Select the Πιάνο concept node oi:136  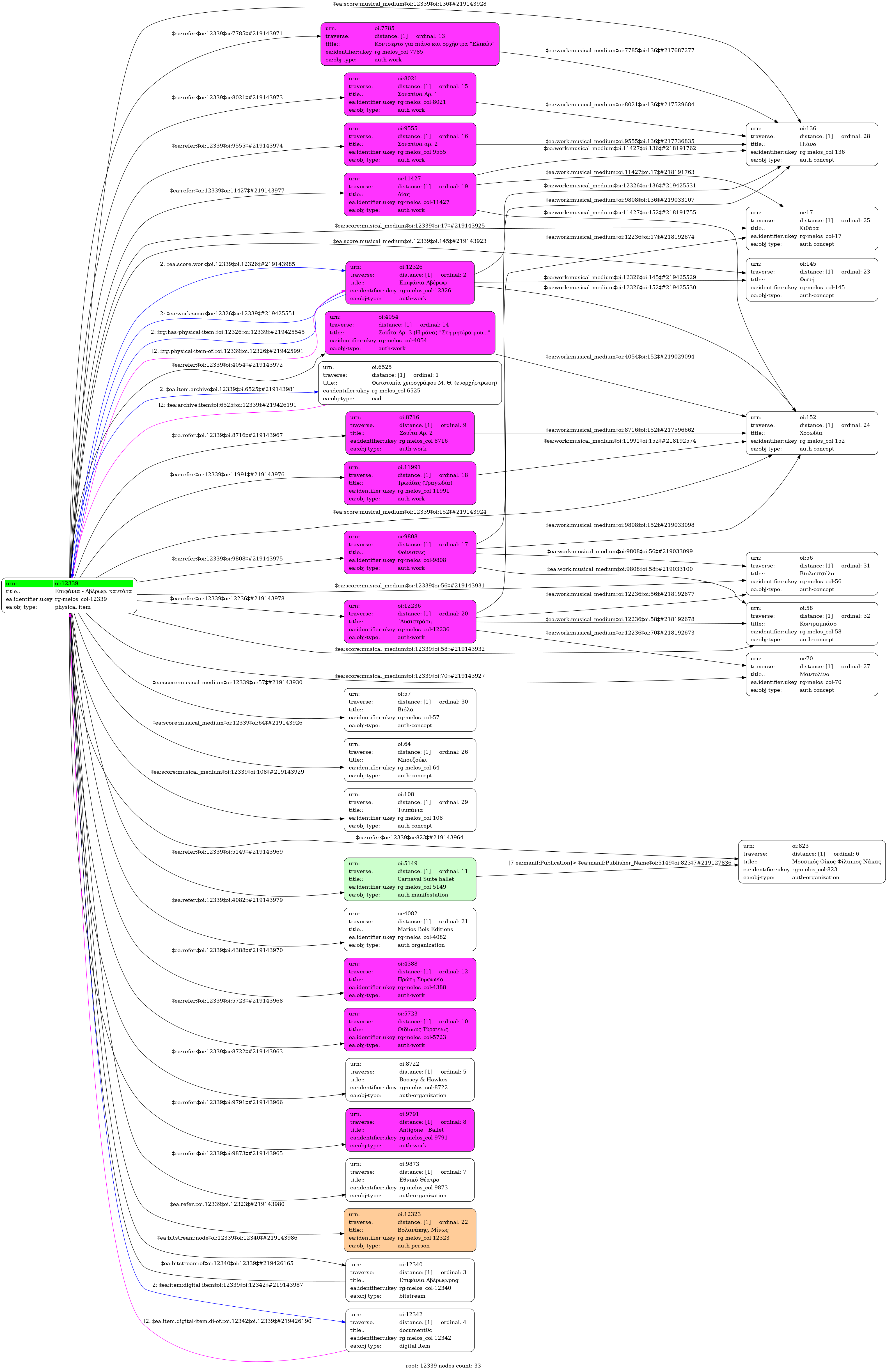[812, 144]
